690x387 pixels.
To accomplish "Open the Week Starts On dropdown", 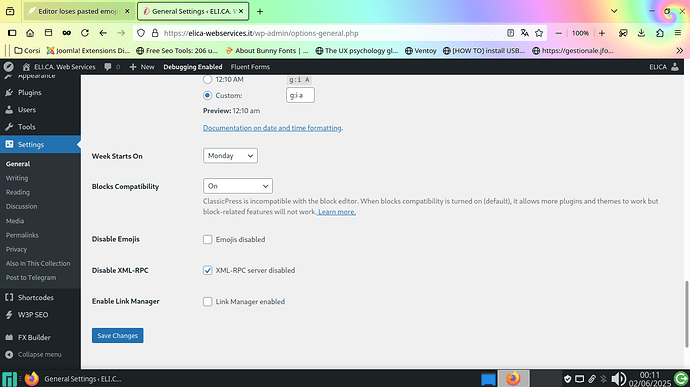I will (230, 156).
